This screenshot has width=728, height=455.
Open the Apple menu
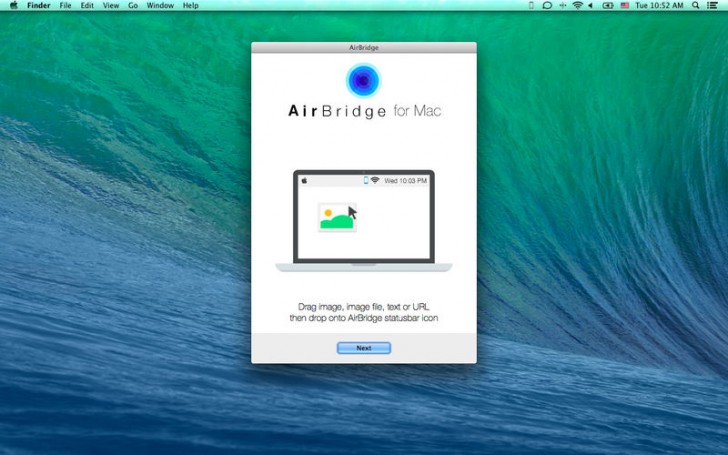(x=13, y=6)
